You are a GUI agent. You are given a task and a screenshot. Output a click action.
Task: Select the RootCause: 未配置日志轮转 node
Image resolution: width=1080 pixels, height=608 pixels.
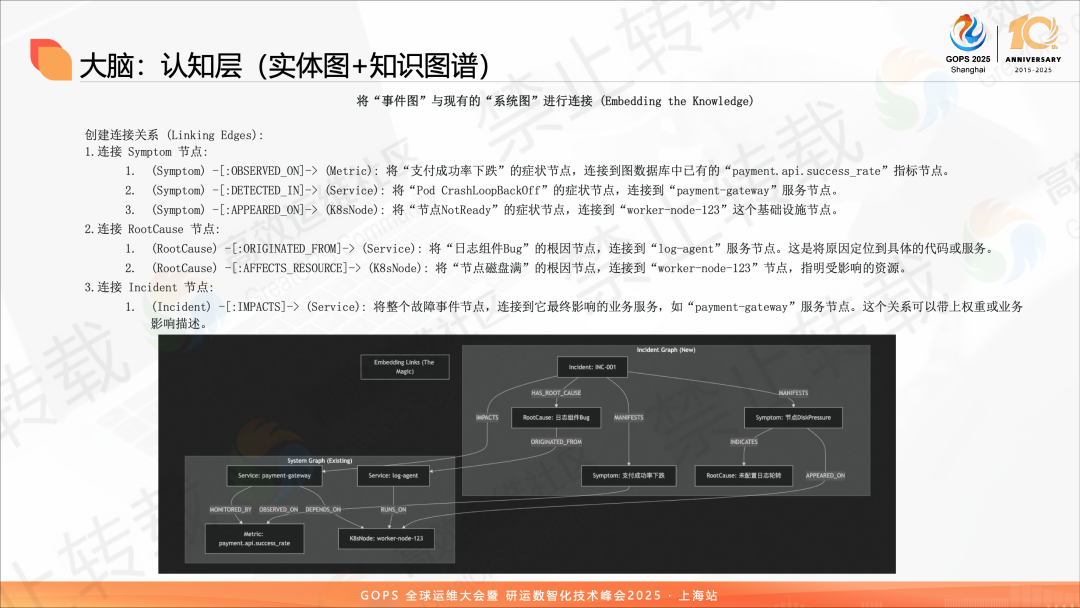[744, 476]
